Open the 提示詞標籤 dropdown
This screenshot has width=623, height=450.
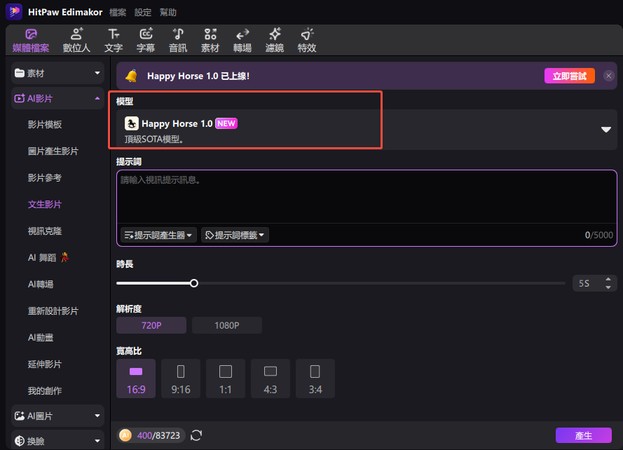click(235, 235)
